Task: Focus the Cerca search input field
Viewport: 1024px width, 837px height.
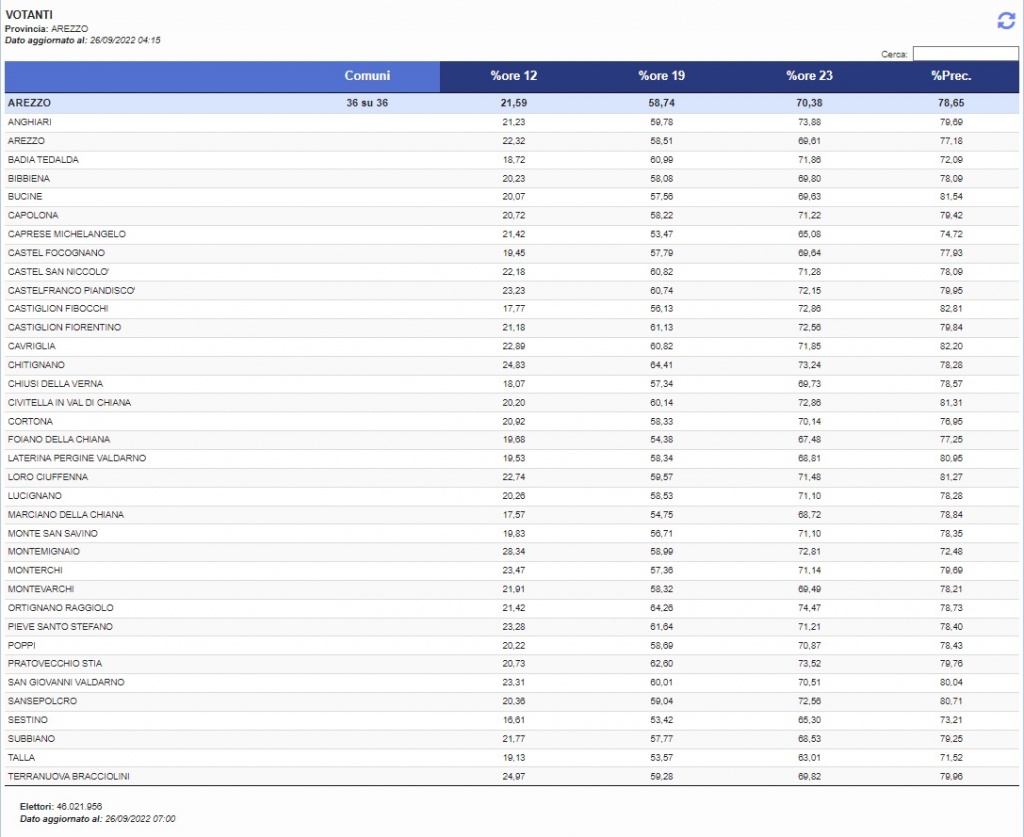Action: tap(965, 54)
